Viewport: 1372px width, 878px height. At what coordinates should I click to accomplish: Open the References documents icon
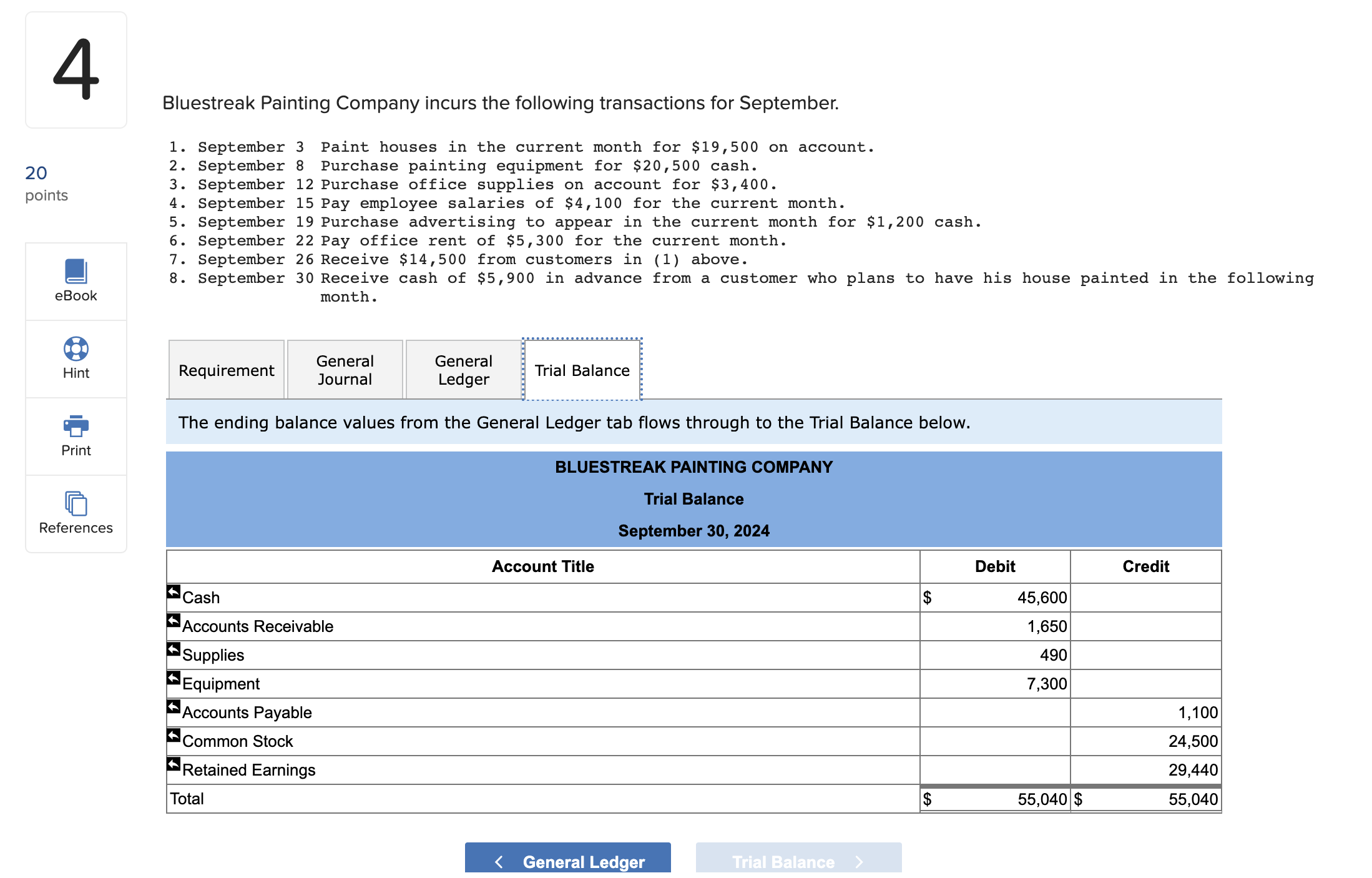(x=76, y=504)
